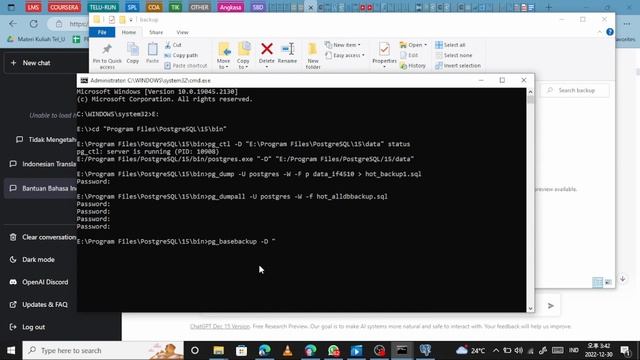
Task: Click the browser refresh button
Action: (33, 24)
